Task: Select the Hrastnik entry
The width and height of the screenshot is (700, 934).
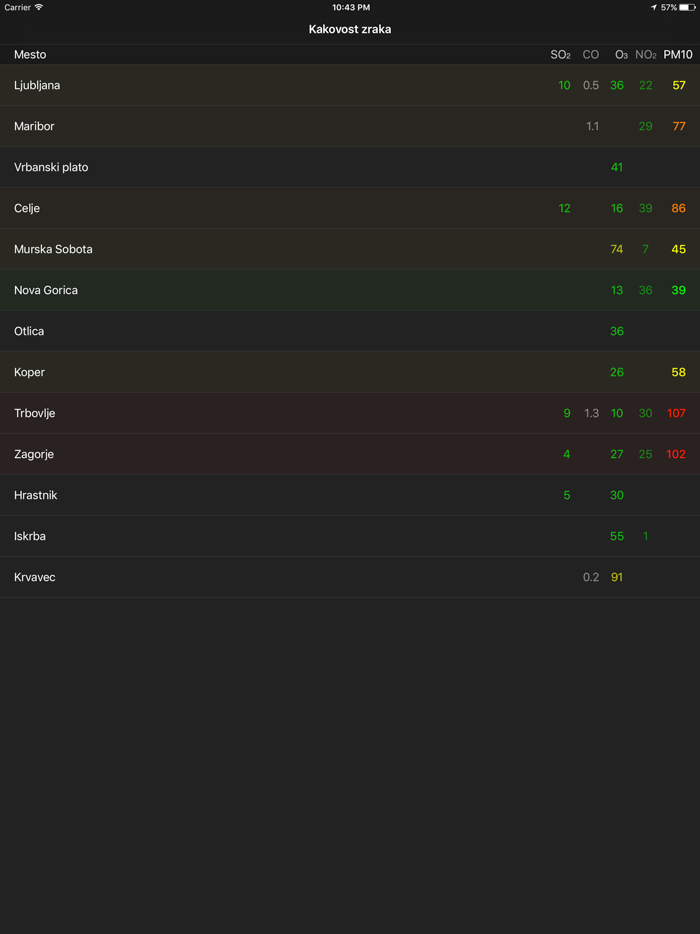Action: pyautogui.click(x=350, y=496)
